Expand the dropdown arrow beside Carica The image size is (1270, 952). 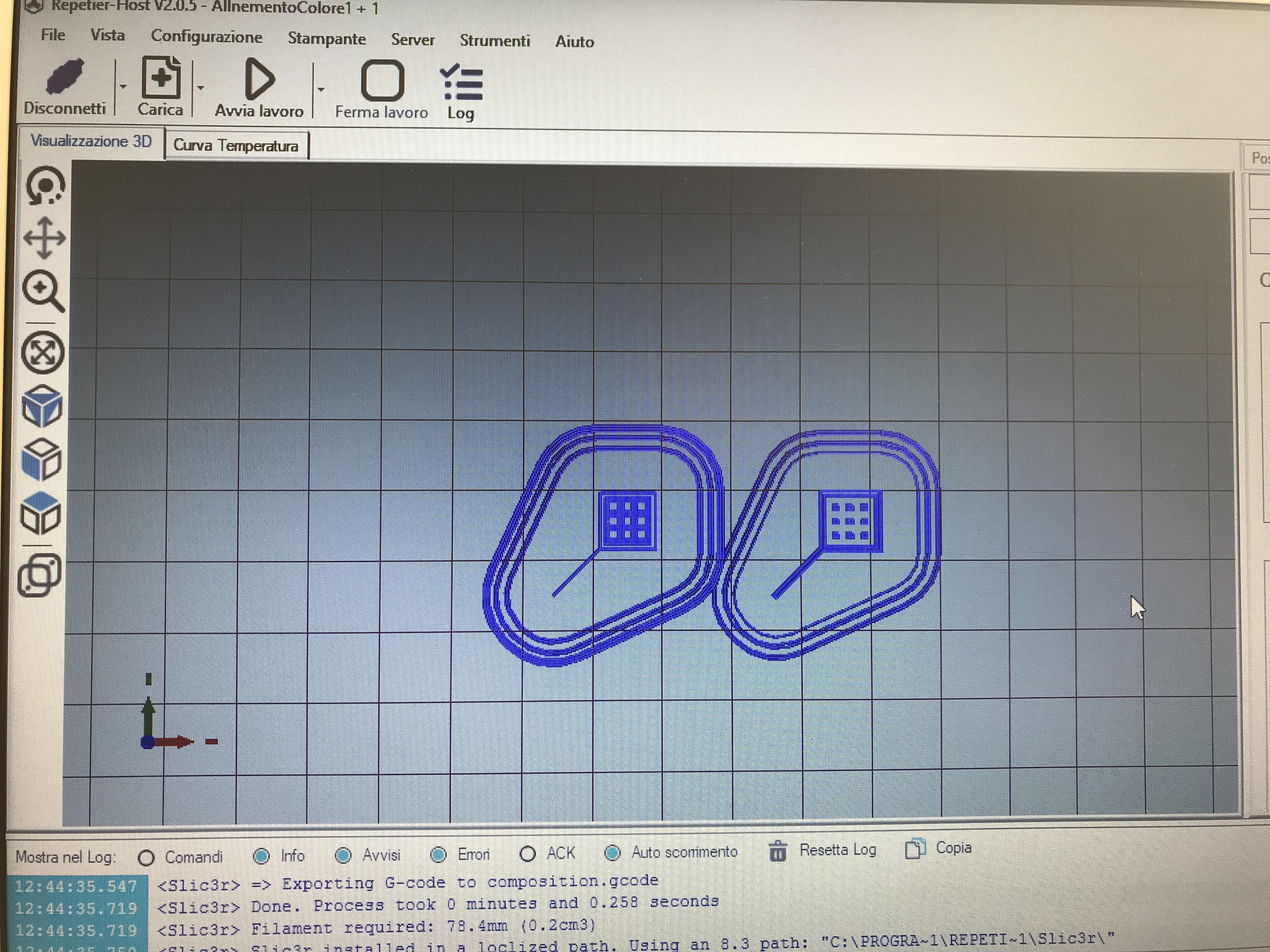[200, 88]
